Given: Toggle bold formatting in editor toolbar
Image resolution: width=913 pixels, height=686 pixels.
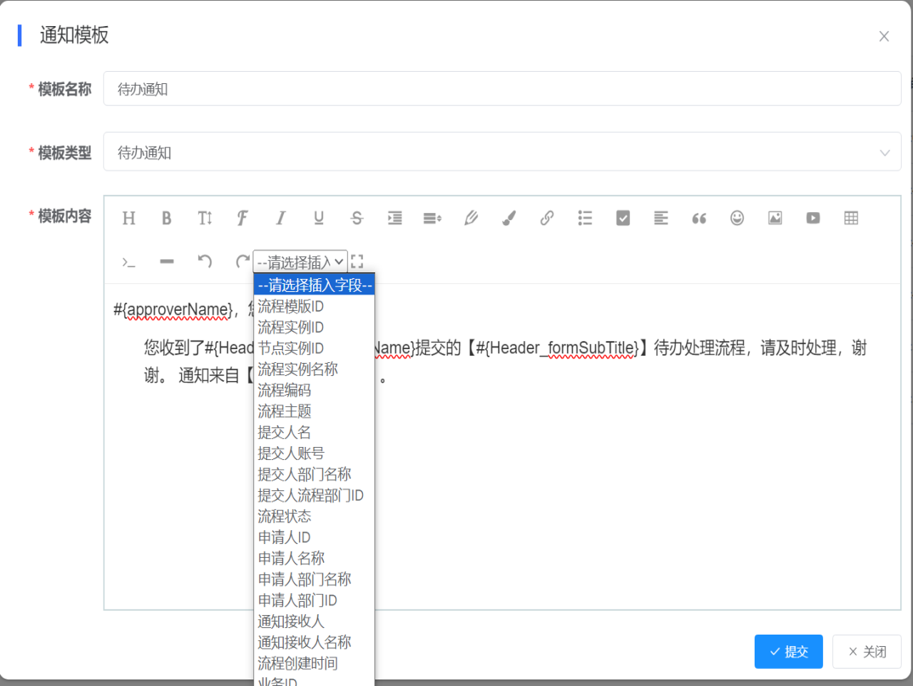Looking at the screenshot, I should coord(167,218).
